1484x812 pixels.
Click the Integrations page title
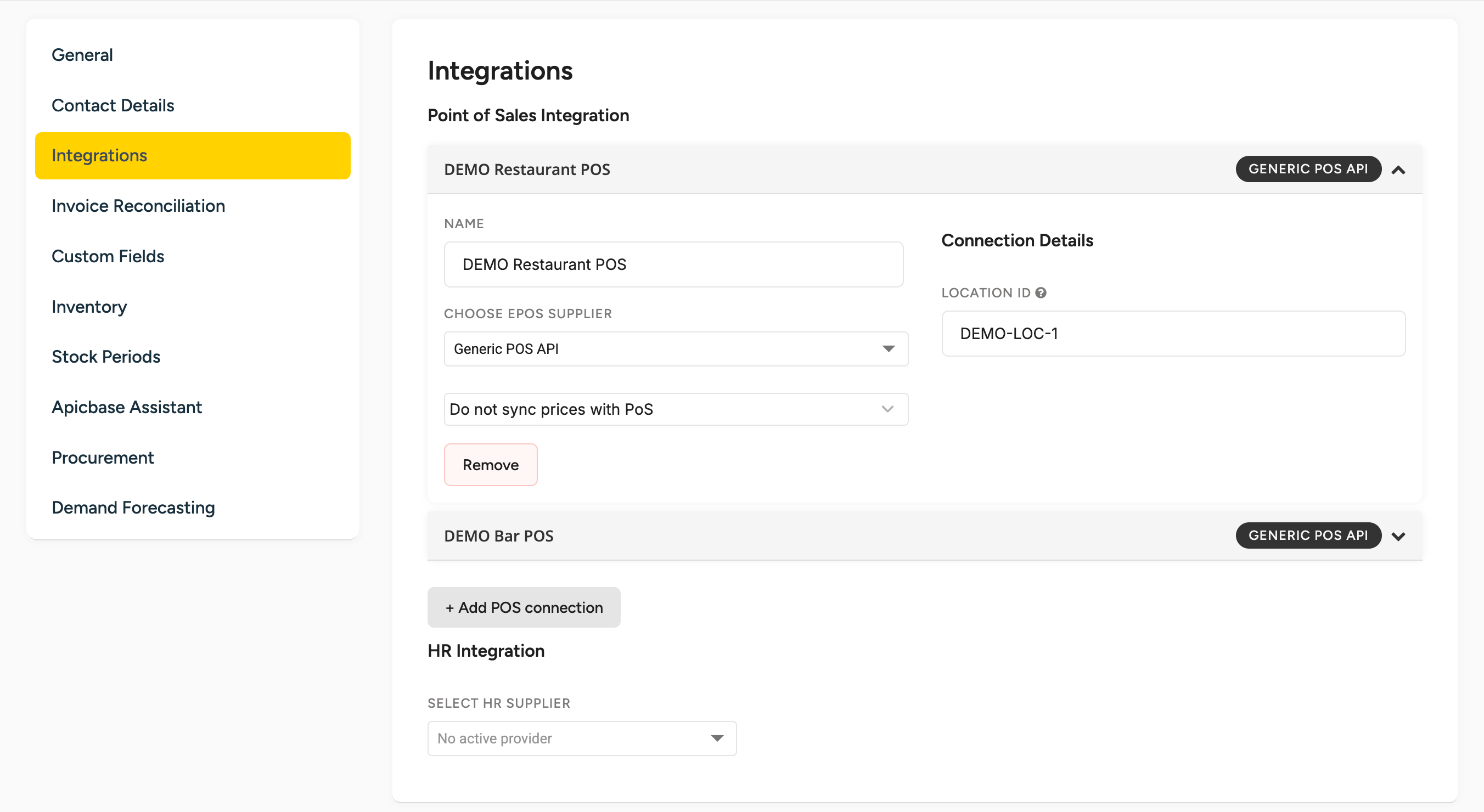click(x=500, y=71)
